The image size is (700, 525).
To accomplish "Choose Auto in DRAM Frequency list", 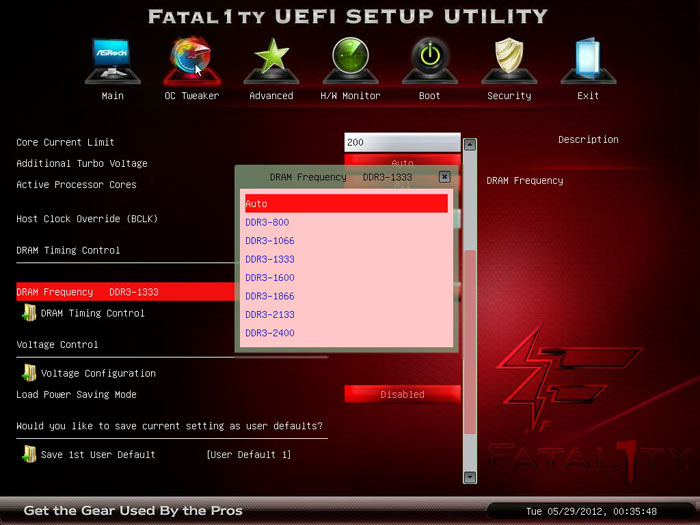I will (x=346, y=204).
